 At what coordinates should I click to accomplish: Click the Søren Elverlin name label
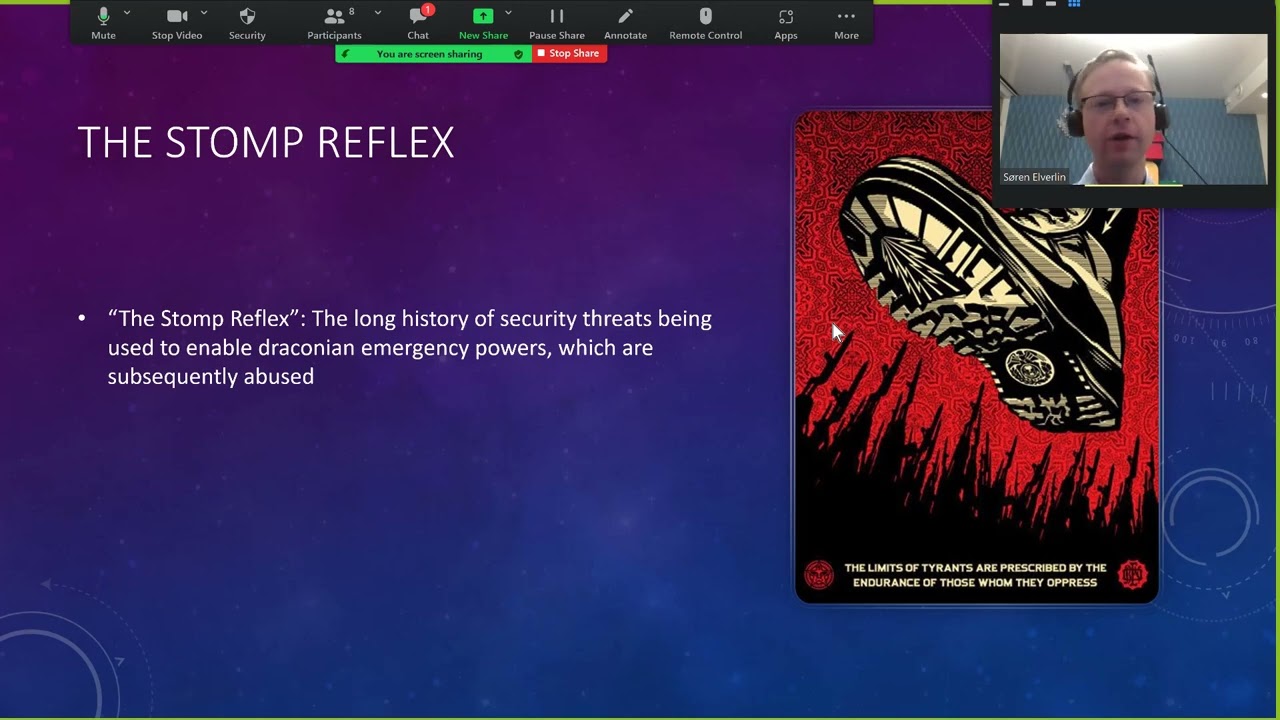pyautogui.click(x=1034, y=177)
